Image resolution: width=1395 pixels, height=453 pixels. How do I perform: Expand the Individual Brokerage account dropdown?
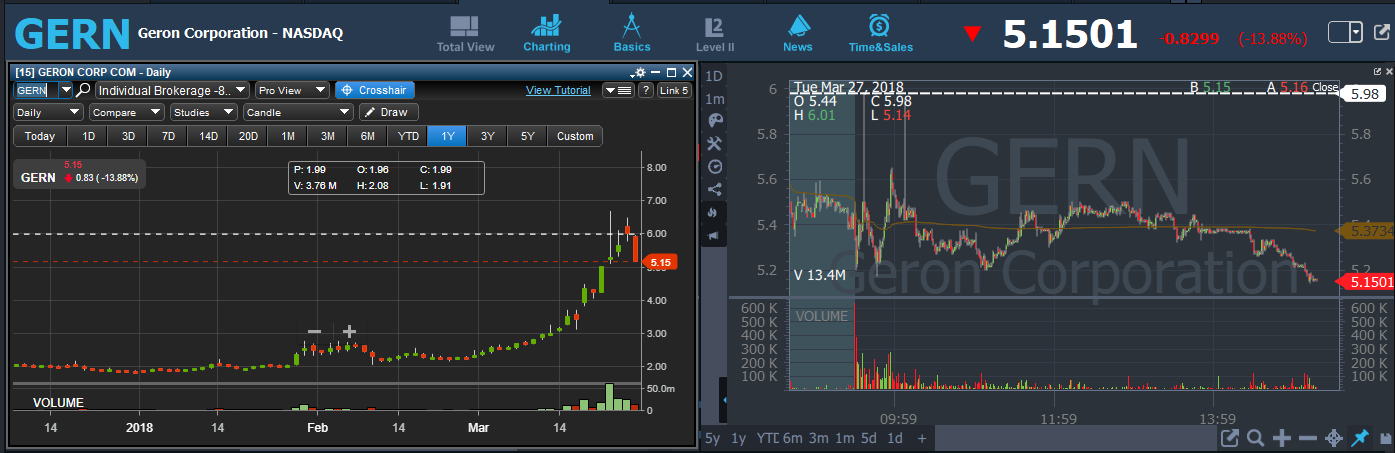point(172,90)
